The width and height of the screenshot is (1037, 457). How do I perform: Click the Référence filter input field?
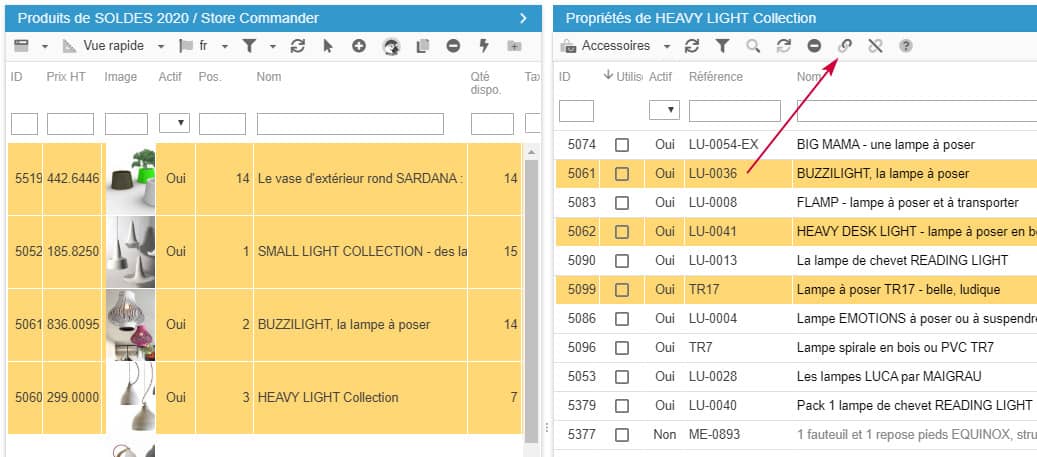(734, 111)
